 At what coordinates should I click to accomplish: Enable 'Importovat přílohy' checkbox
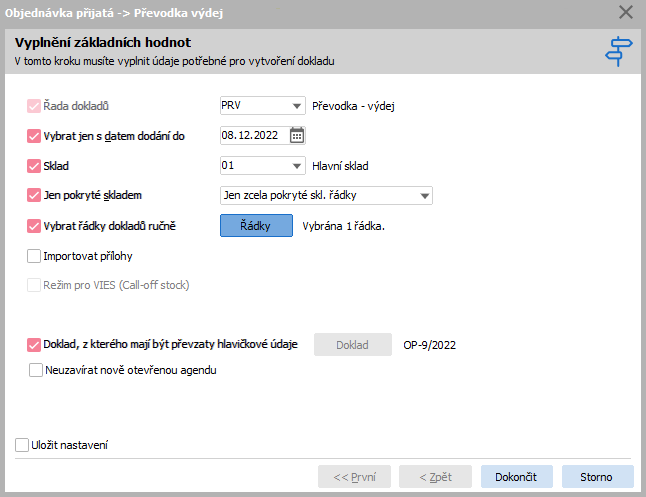coord(34,256)
